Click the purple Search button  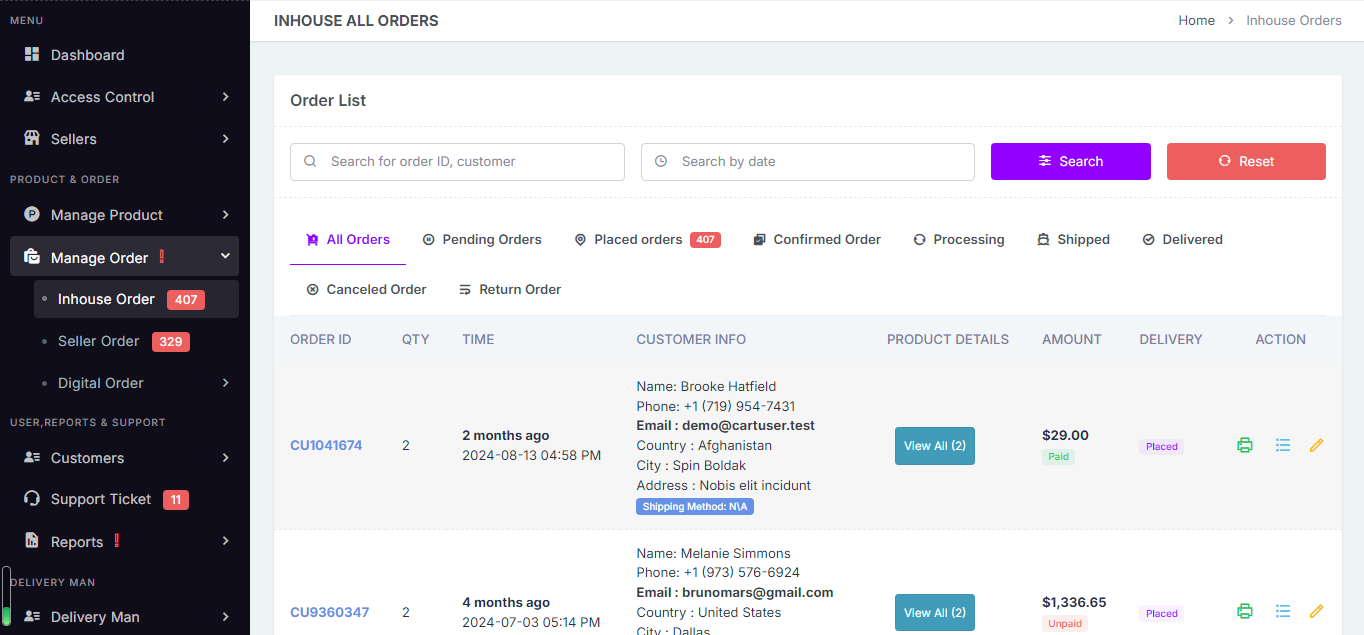1071,161
